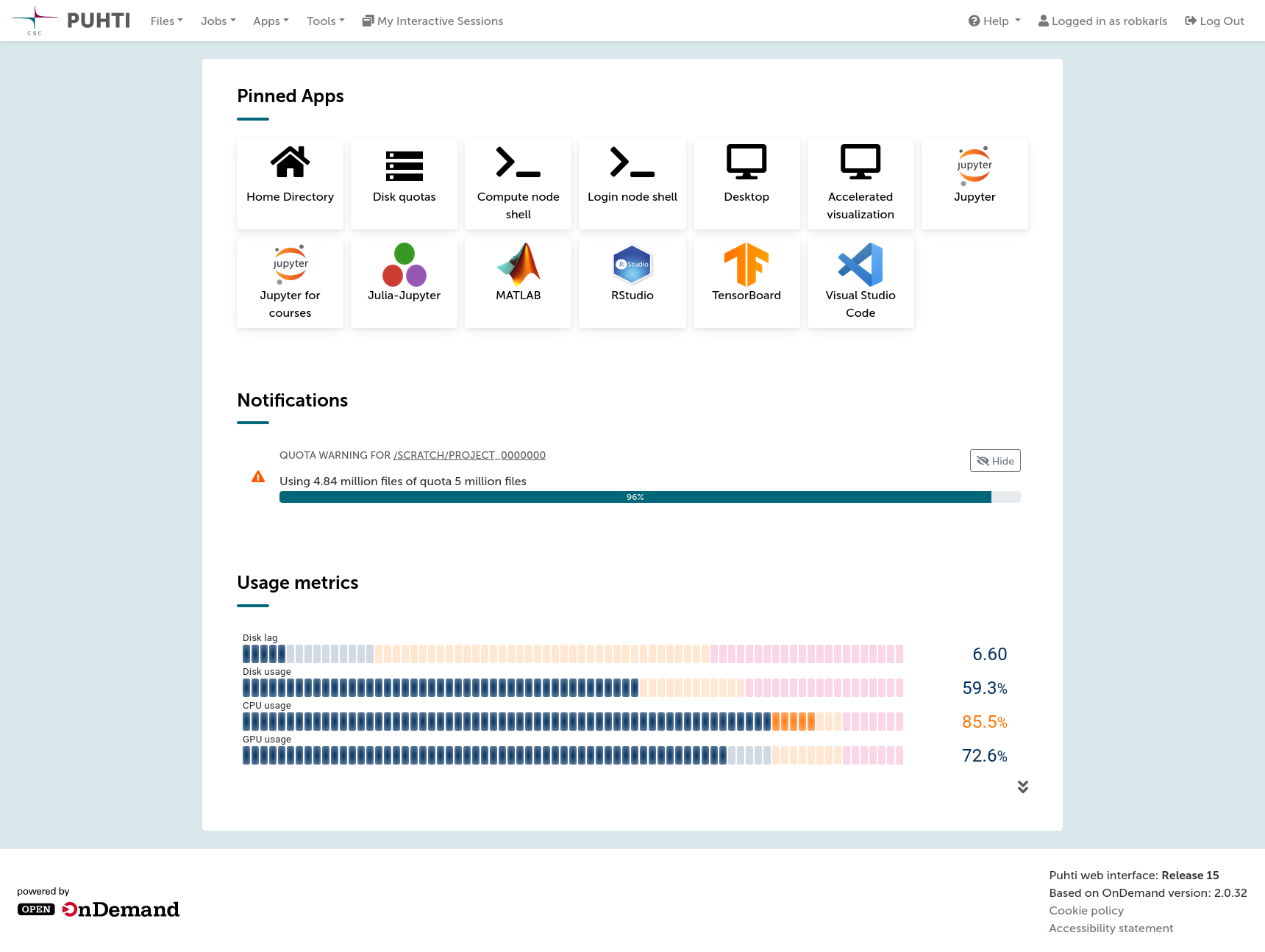The height and width of the screenshot is (952, 1265).
Task: Expand usage metrics with double chevron
Action: click(x=1023, y=787)
